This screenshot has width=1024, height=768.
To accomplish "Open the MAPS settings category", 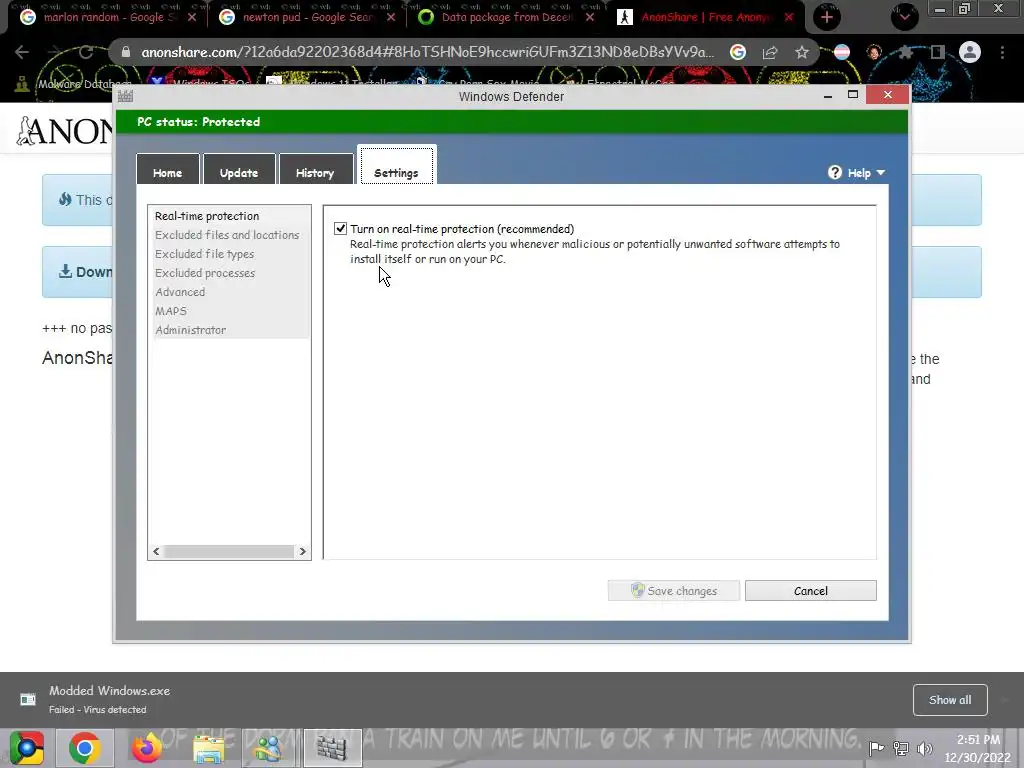I will (171, 311).
